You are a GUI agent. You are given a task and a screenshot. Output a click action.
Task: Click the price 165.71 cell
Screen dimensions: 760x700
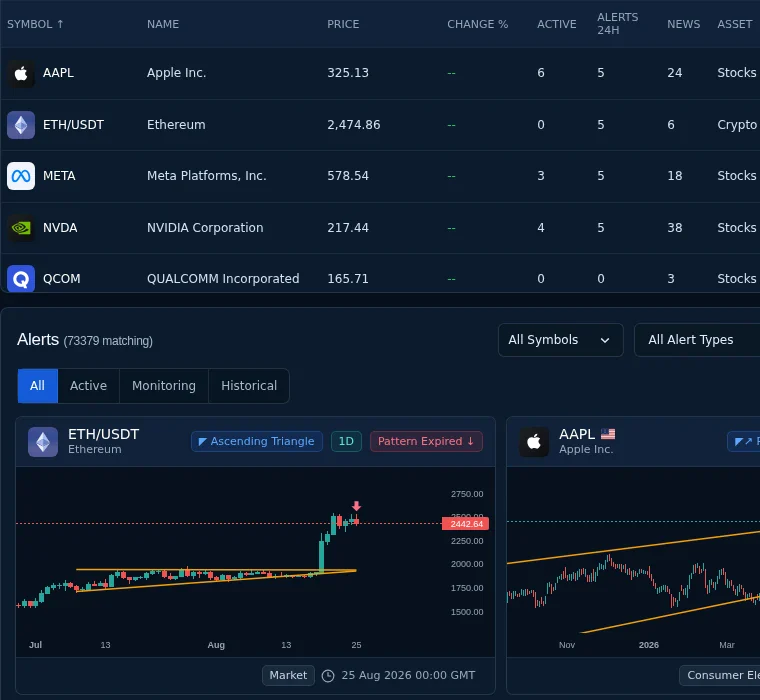pyautogui.click(x=348, y=279)
